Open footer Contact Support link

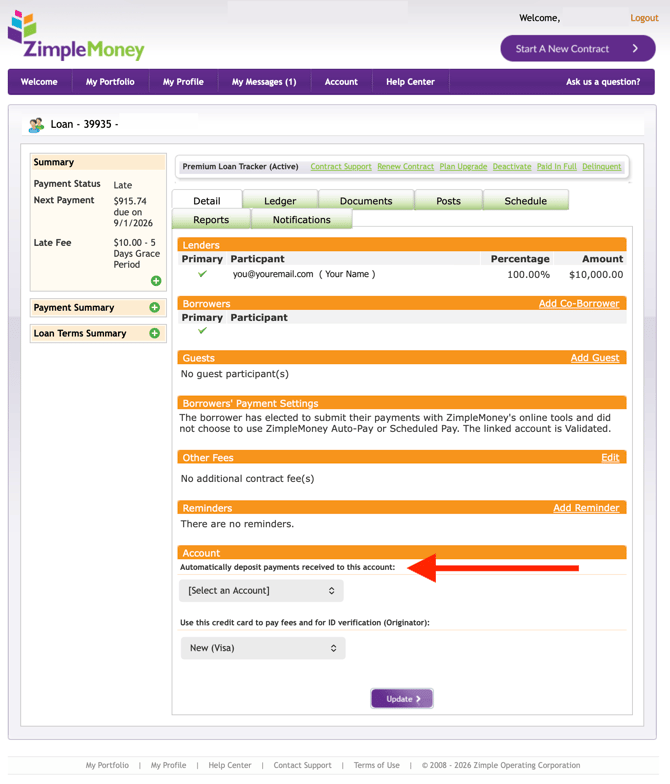coord(302,765)
